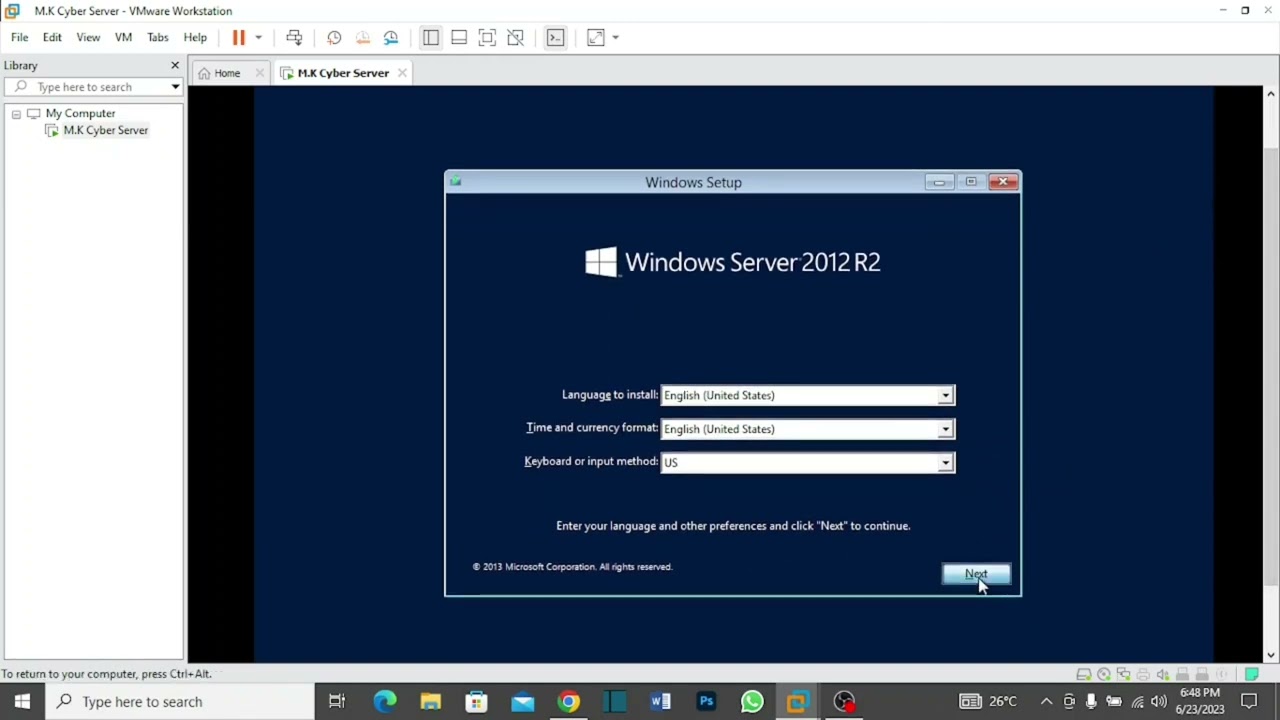1280x720 pixels.
Task: Open the Tabs menu
Action: coord(158,37)
